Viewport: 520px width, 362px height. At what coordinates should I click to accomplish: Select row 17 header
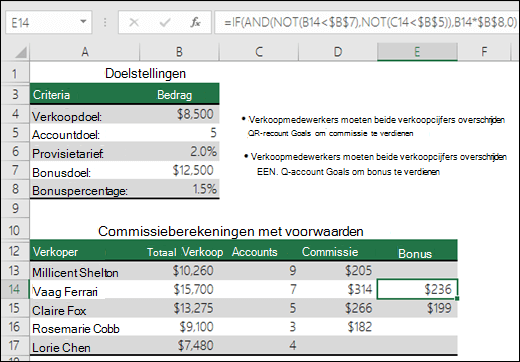click(15, 346)
